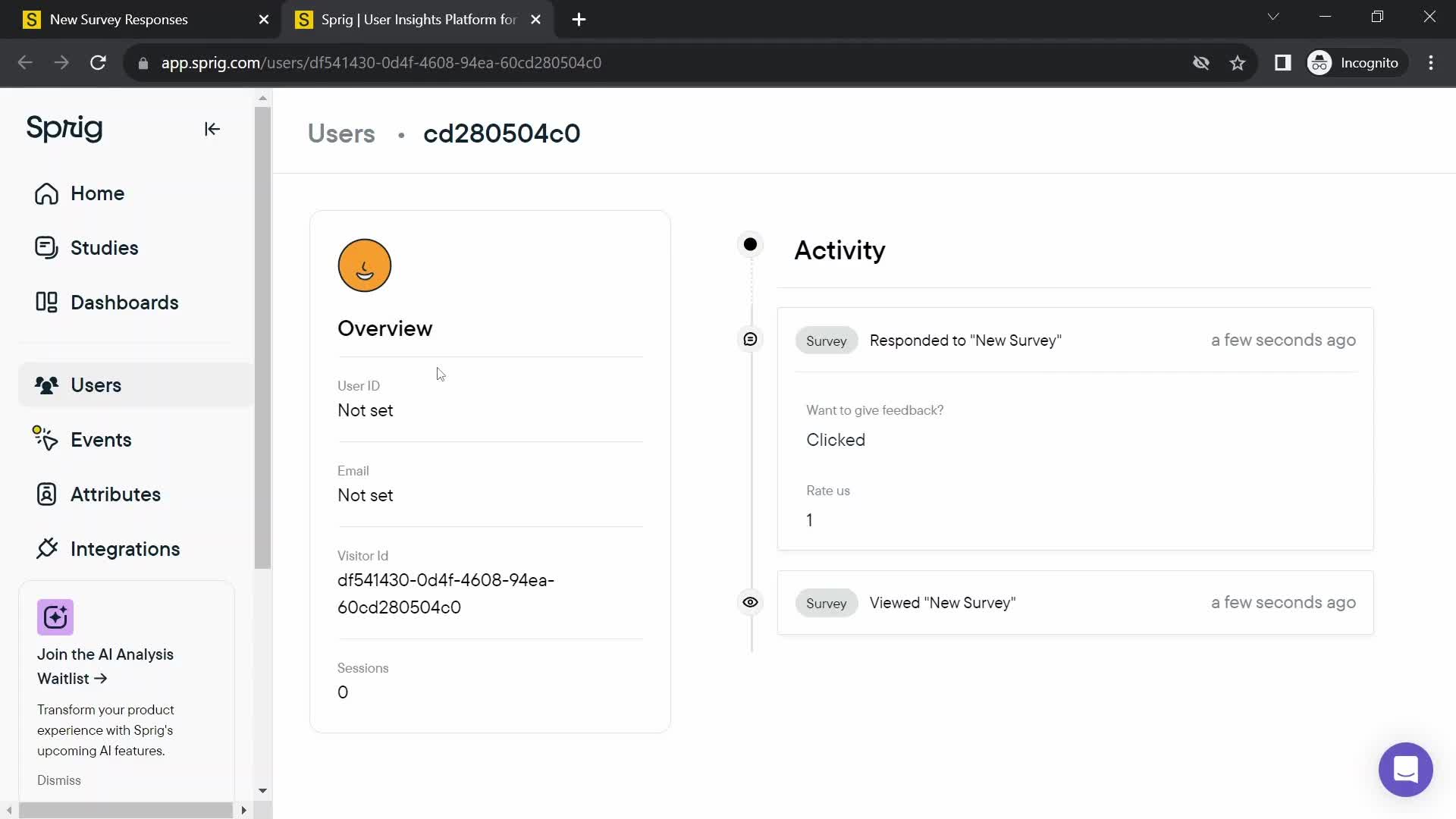Click the Events cursor icon

(45, 439)
